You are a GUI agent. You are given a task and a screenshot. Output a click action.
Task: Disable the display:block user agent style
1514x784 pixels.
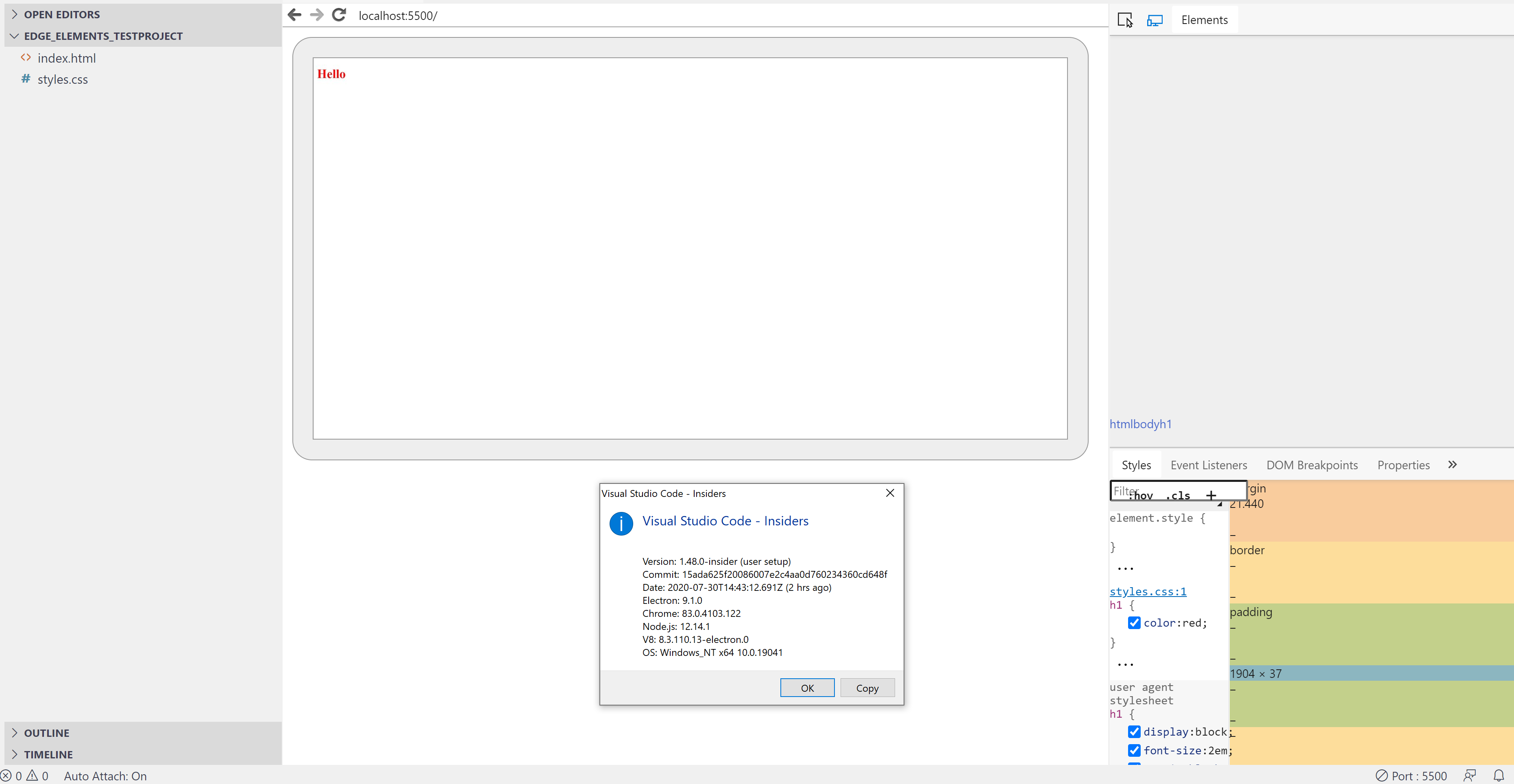pyautogui.click(x=1135, y=732)
